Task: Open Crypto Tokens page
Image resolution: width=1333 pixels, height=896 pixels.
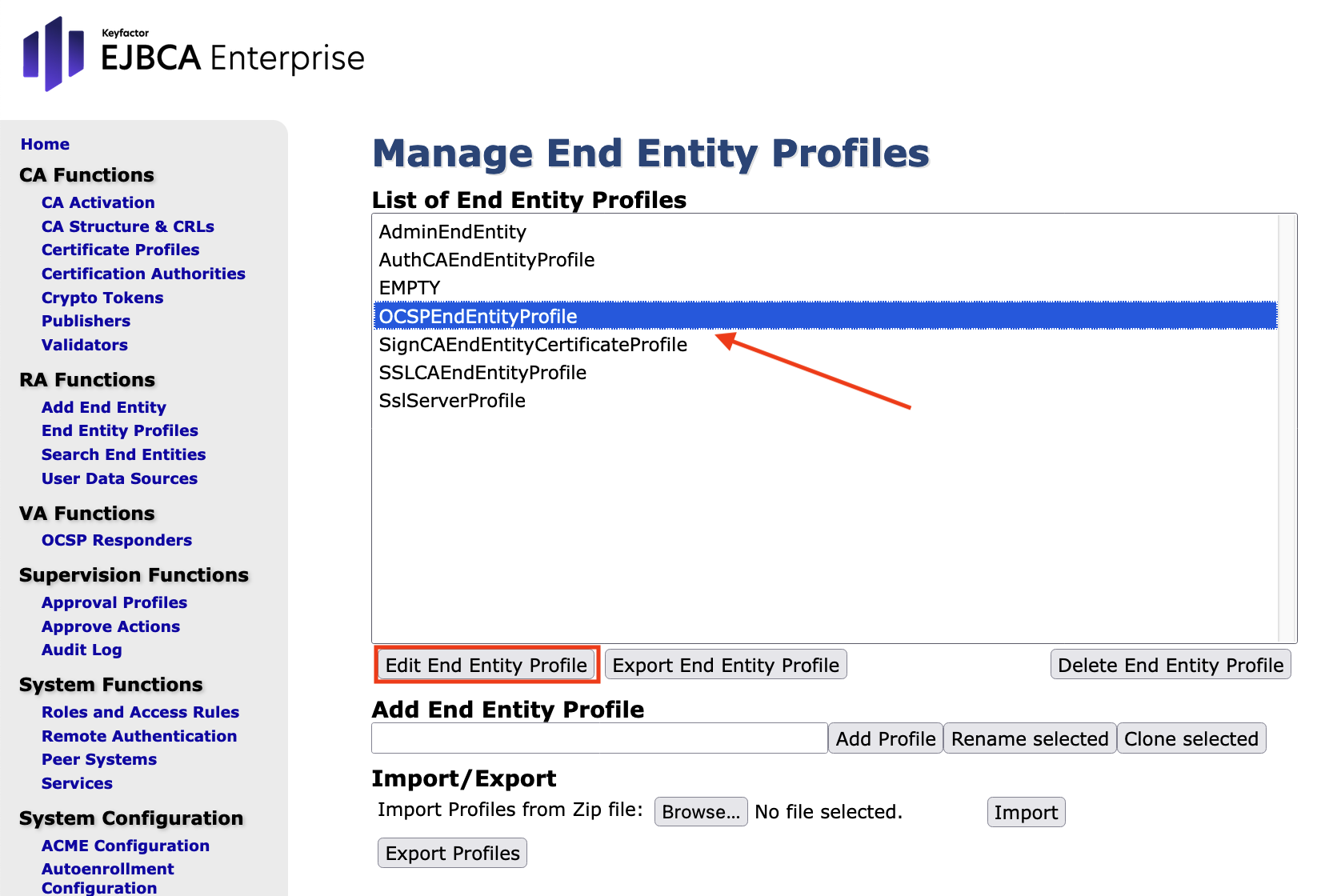Action: (102, 298)
